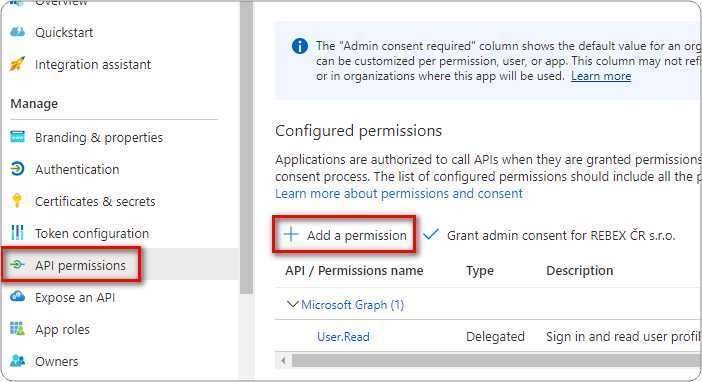Open Learn more about permissions and consent

tap(398, 193)
